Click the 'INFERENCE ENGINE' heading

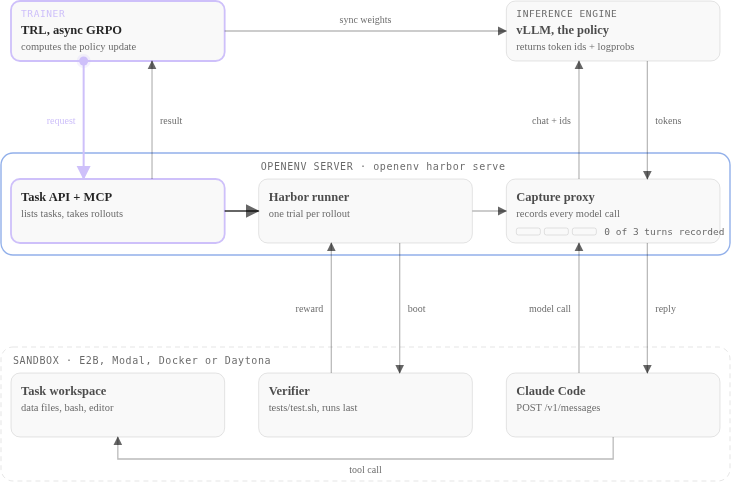tap(566, 14)
